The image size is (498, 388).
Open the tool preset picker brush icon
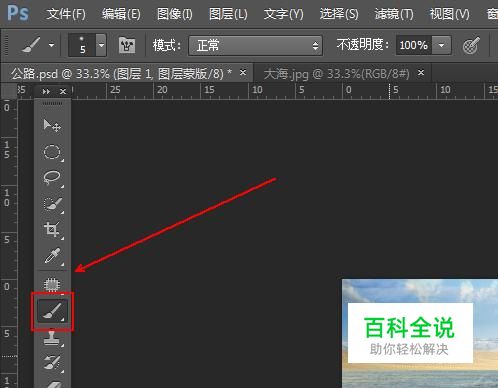tap(31, 44)
